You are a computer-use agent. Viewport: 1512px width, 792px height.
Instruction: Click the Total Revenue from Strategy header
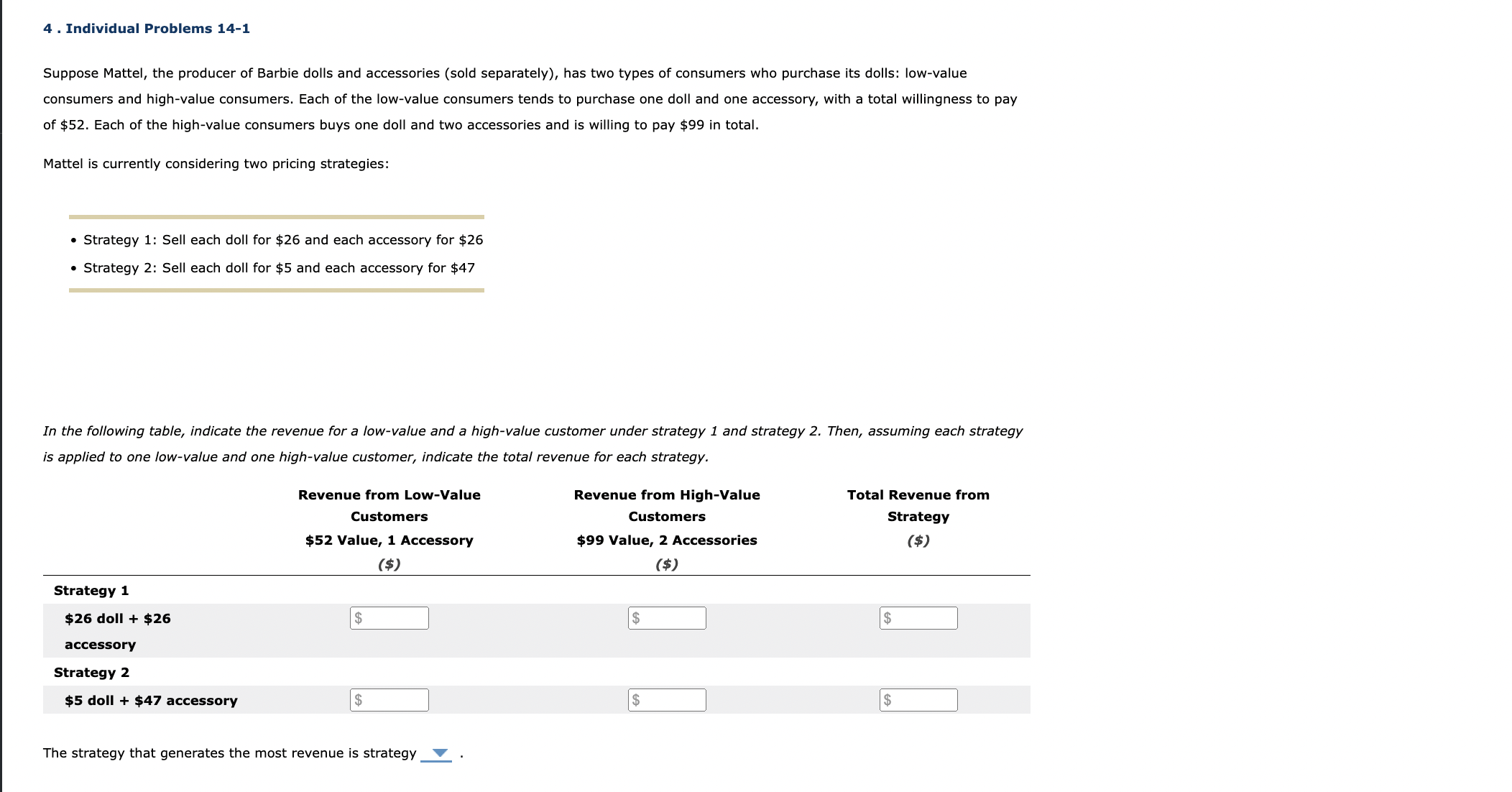point(918,505)
